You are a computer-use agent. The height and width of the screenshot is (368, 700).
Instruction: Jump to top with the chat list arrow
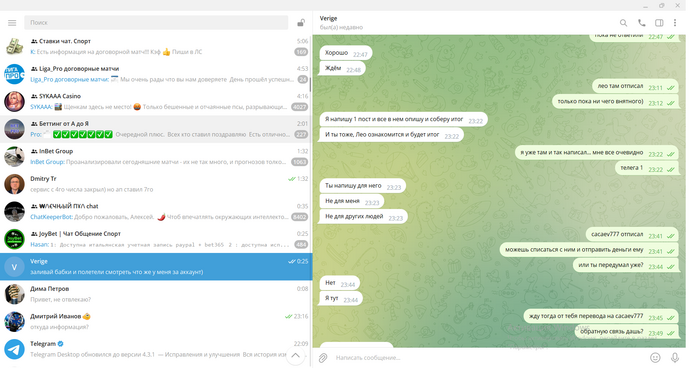295,356
